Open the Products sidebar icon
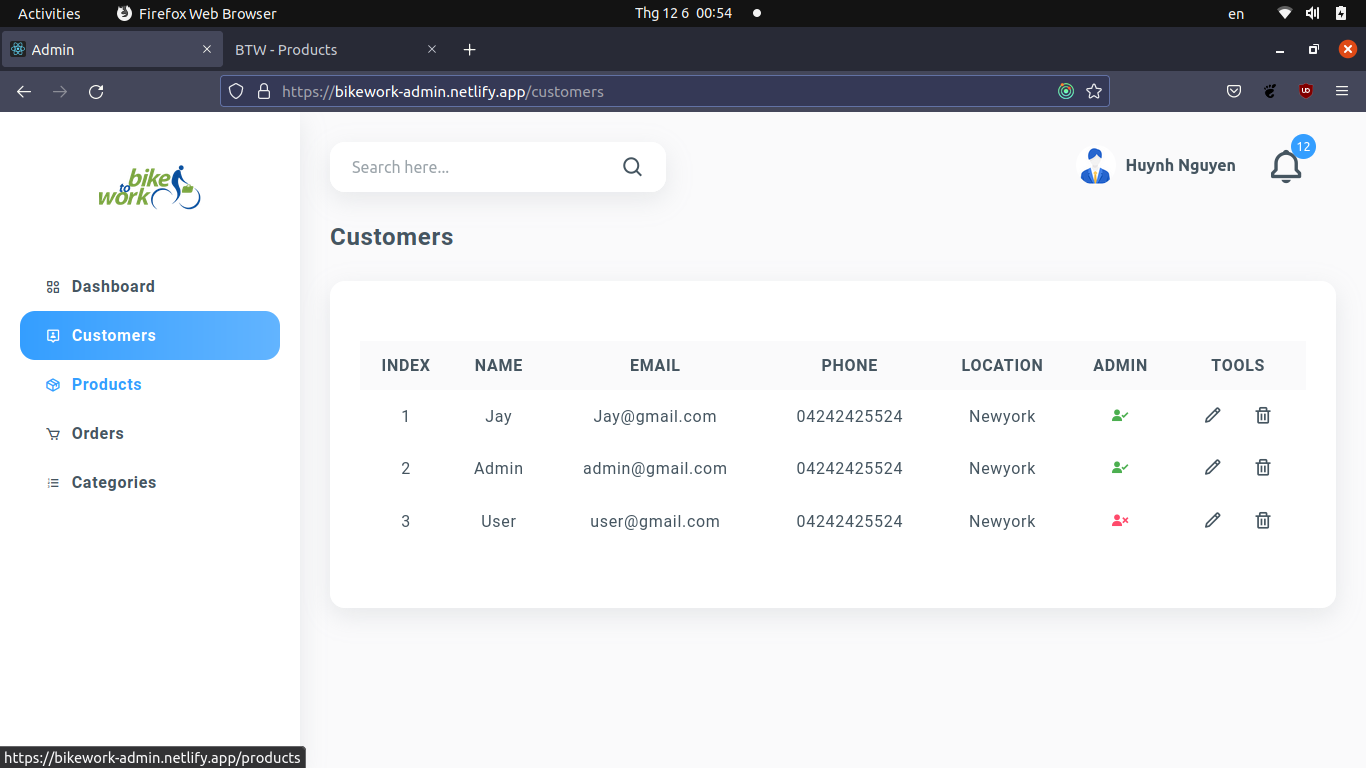This screenshot has height=768, width=1366. point(52,384)
